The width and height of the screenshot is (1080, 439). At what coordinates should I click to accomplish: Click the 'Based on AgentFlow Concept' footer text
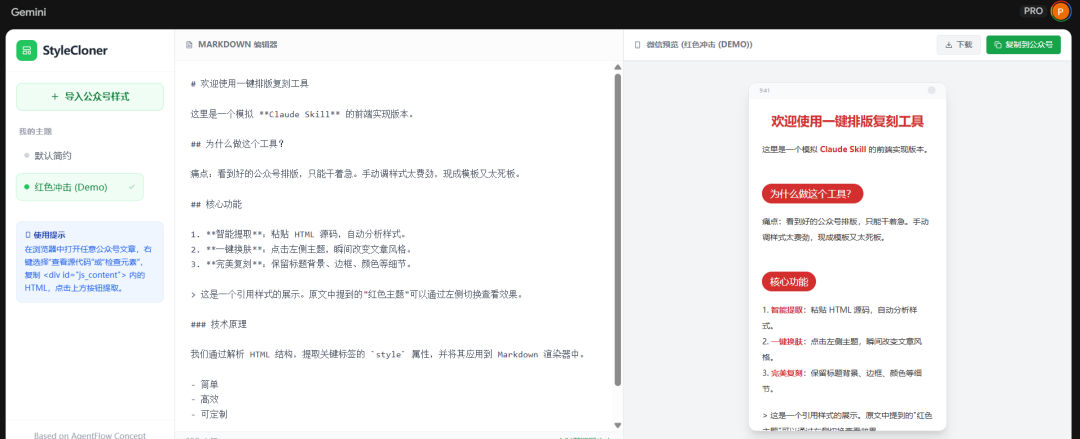coord(90,435)
